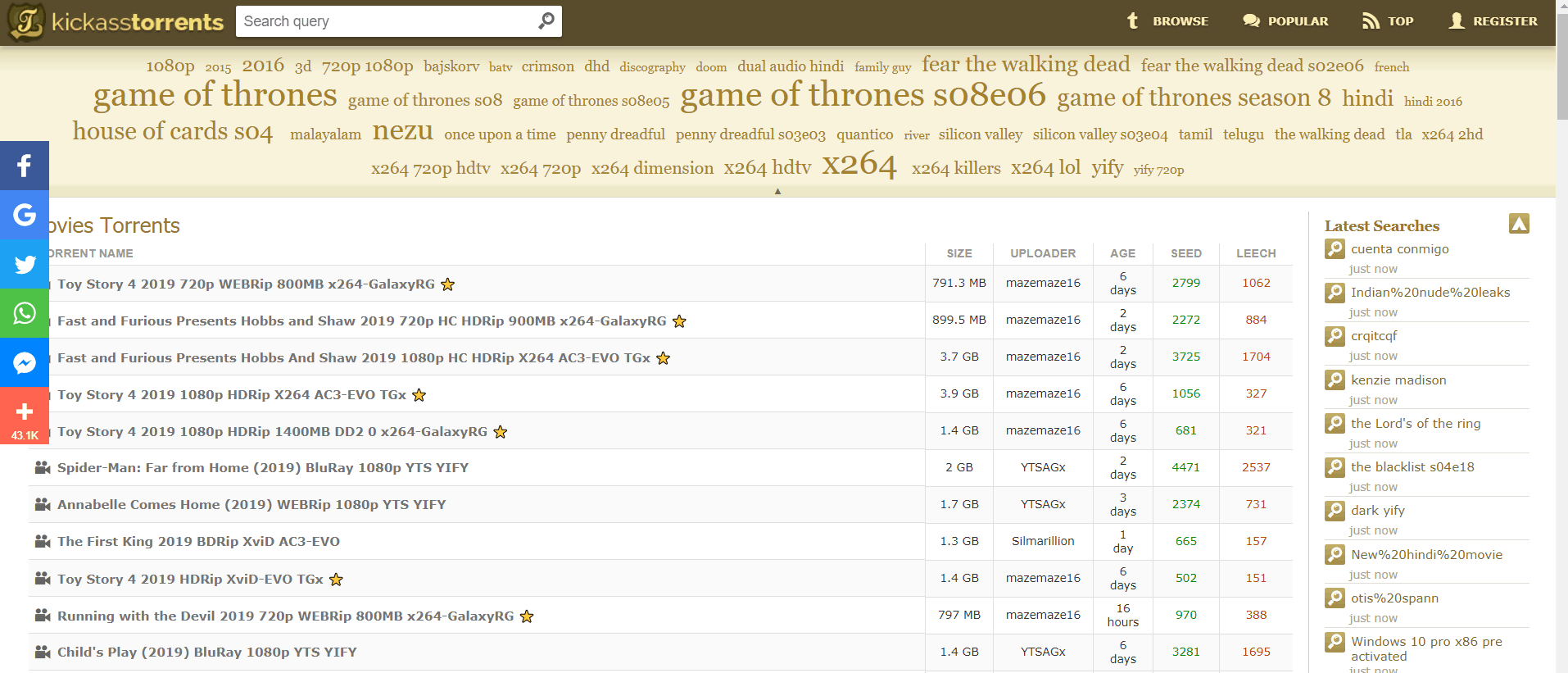Open Running with the Devil 2019 torrent
Viewport: 1568px width, 673px height.
click(286, 616)
